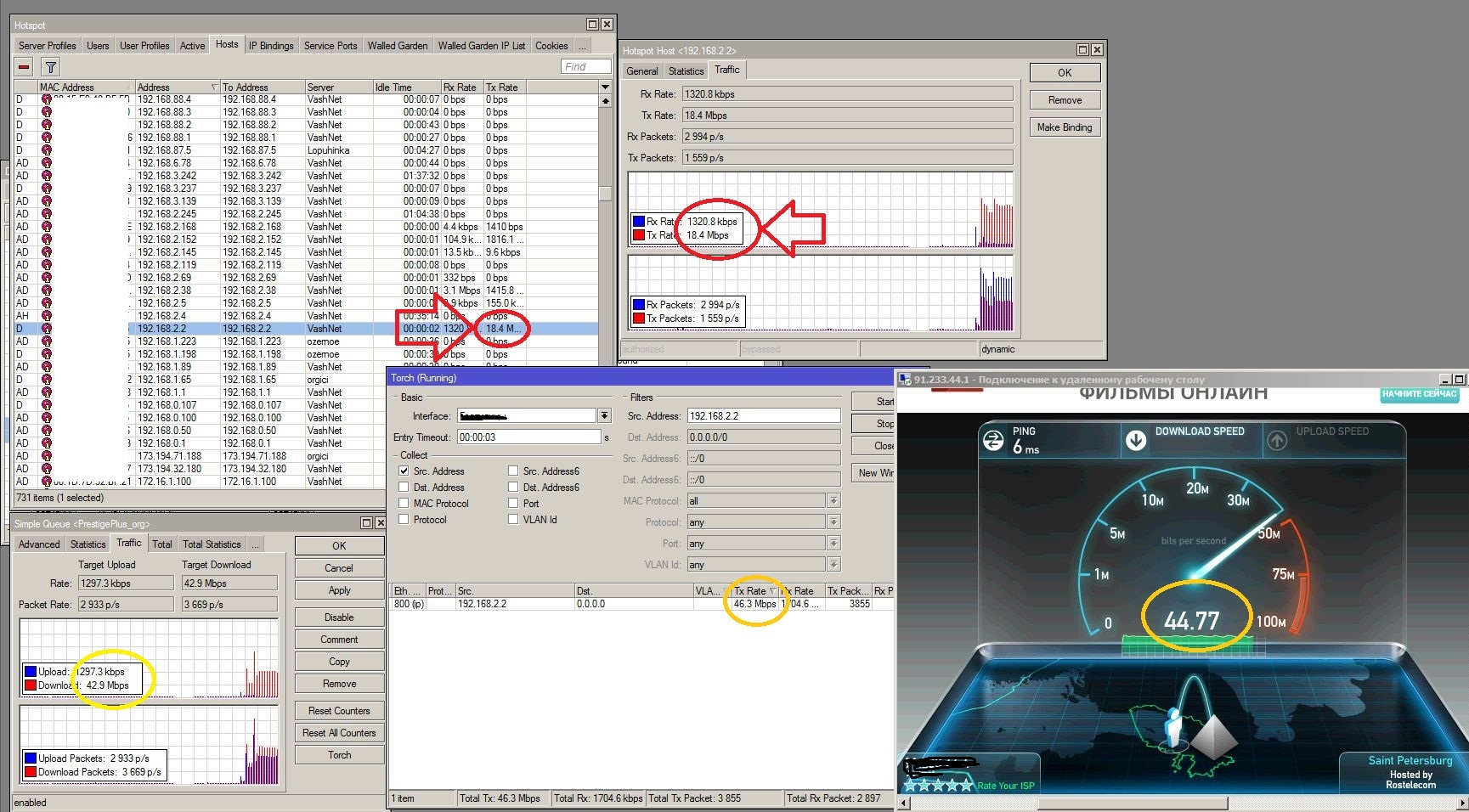Open the Protocol filter dropdown in Torch

click(834, 522)
